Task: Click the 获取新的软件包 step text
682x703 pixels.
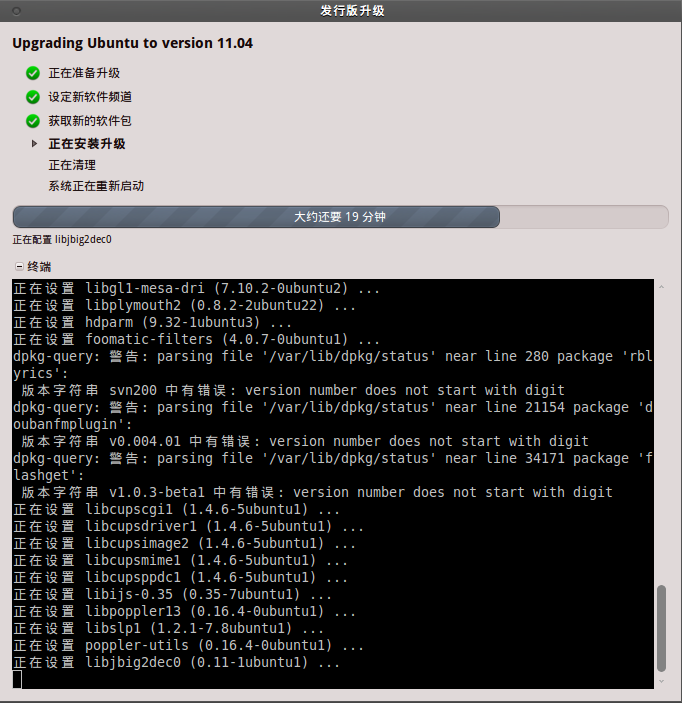Action: tap(90, 121)
